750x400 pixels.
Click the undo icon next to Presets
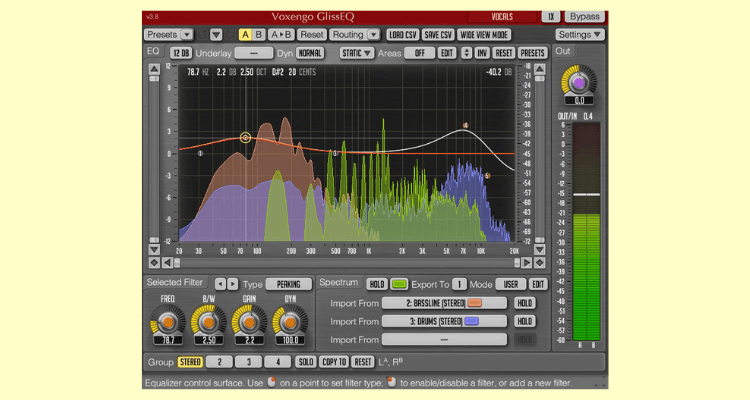(203, 34)
